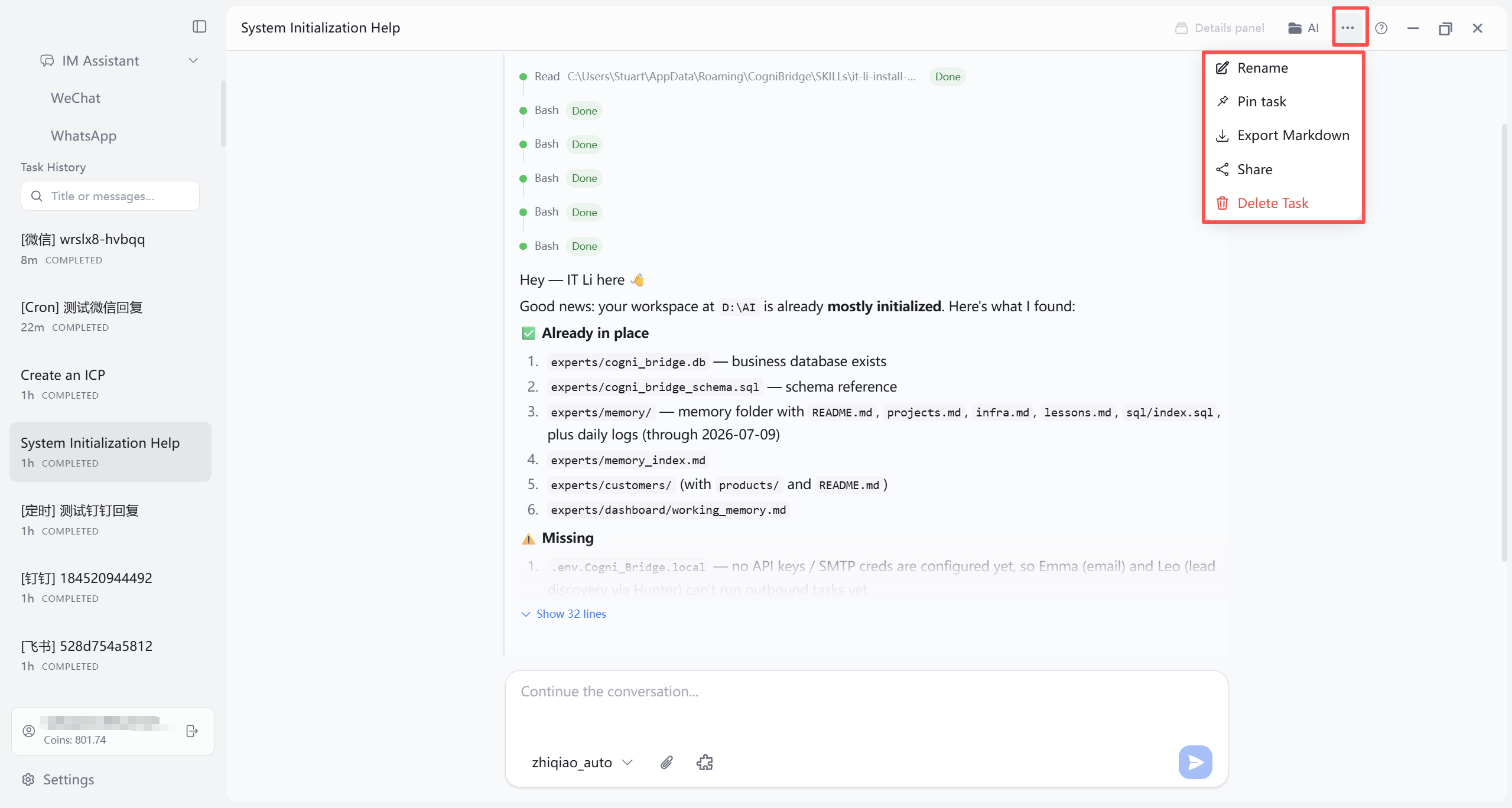Click the search magnifier in Task History
The image size is (1512, 808).
(x=37, y=196)
